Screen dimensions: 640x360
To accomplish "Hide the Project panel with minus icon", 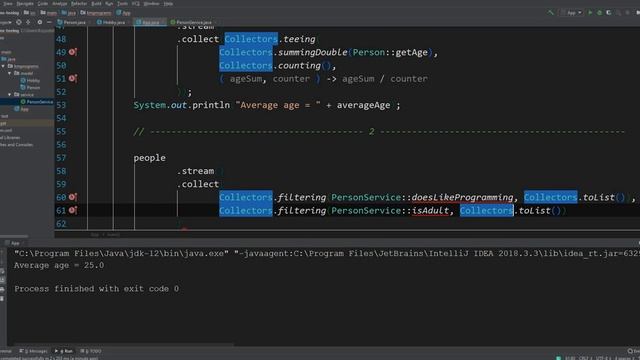I will [49, 22].
